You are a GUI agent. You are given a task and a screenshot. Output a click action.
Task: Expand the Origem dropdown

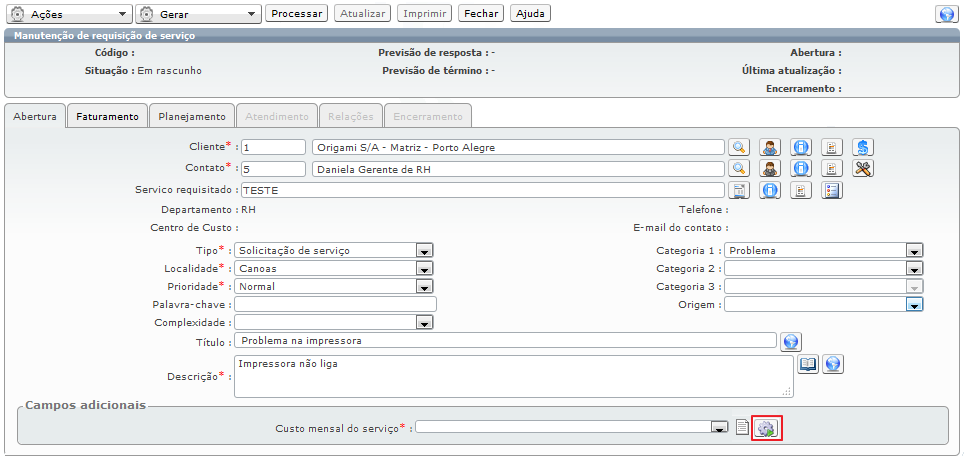913,305
